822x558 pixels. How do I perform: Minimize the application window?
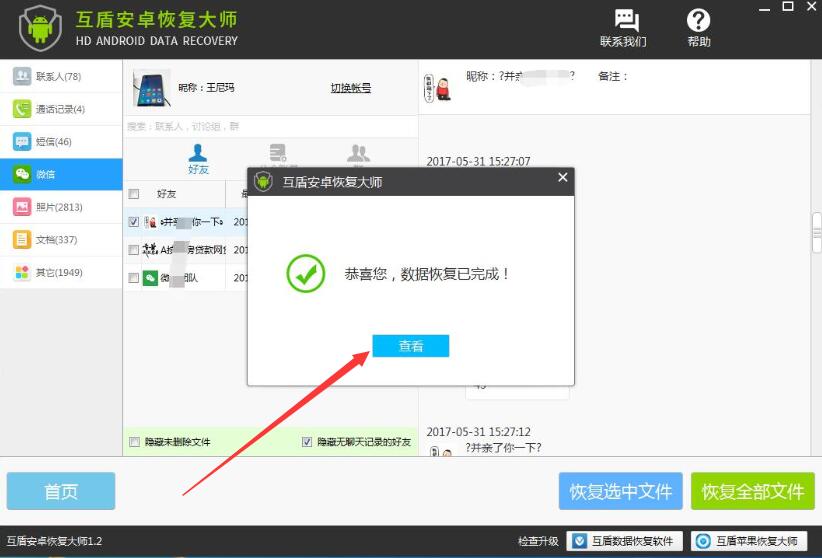click(764, 7)
